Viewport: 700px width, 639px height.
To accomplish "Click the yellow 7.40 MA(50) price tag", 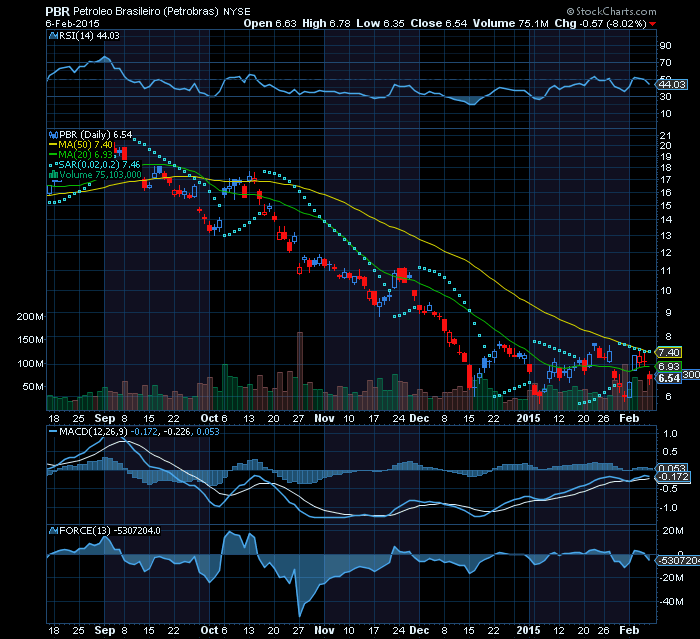I will point(669,352).
